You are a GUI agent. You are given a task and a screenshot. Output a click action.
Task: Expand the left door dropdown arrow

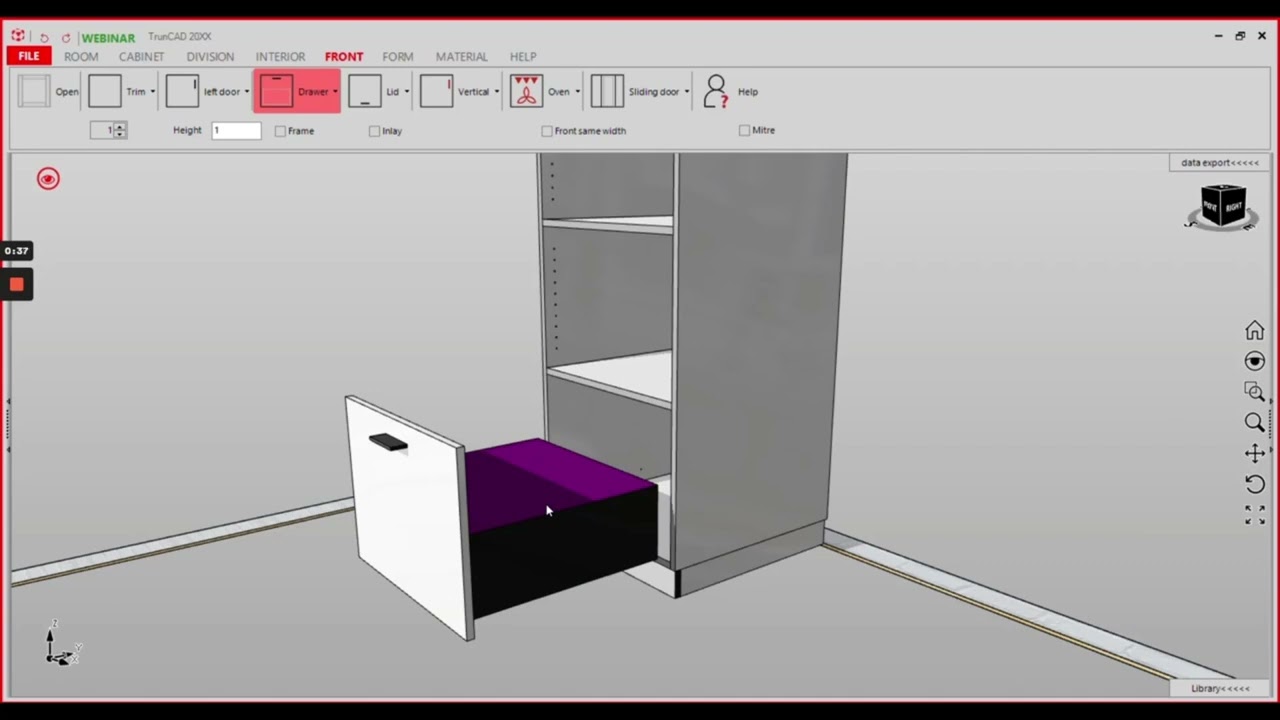(246, 92)
